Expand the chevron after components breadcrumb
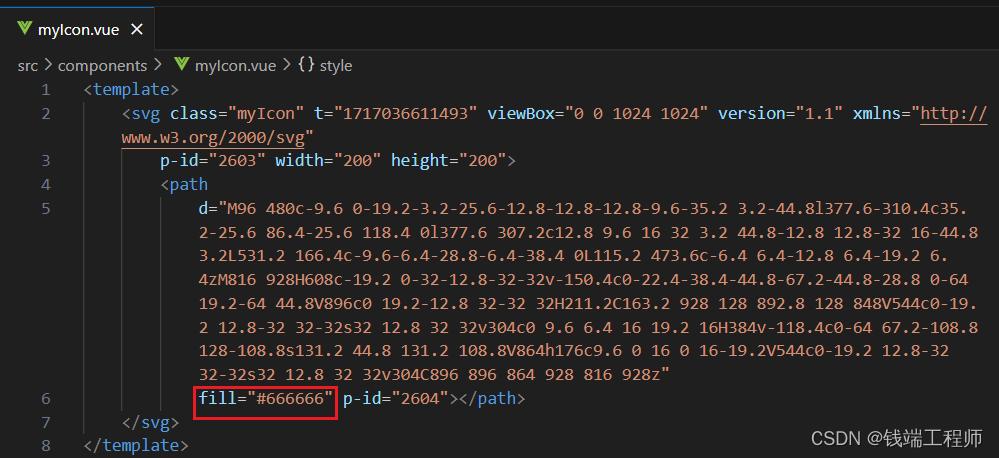This screenshot has height=458, width=999. (x=157, y=66)
